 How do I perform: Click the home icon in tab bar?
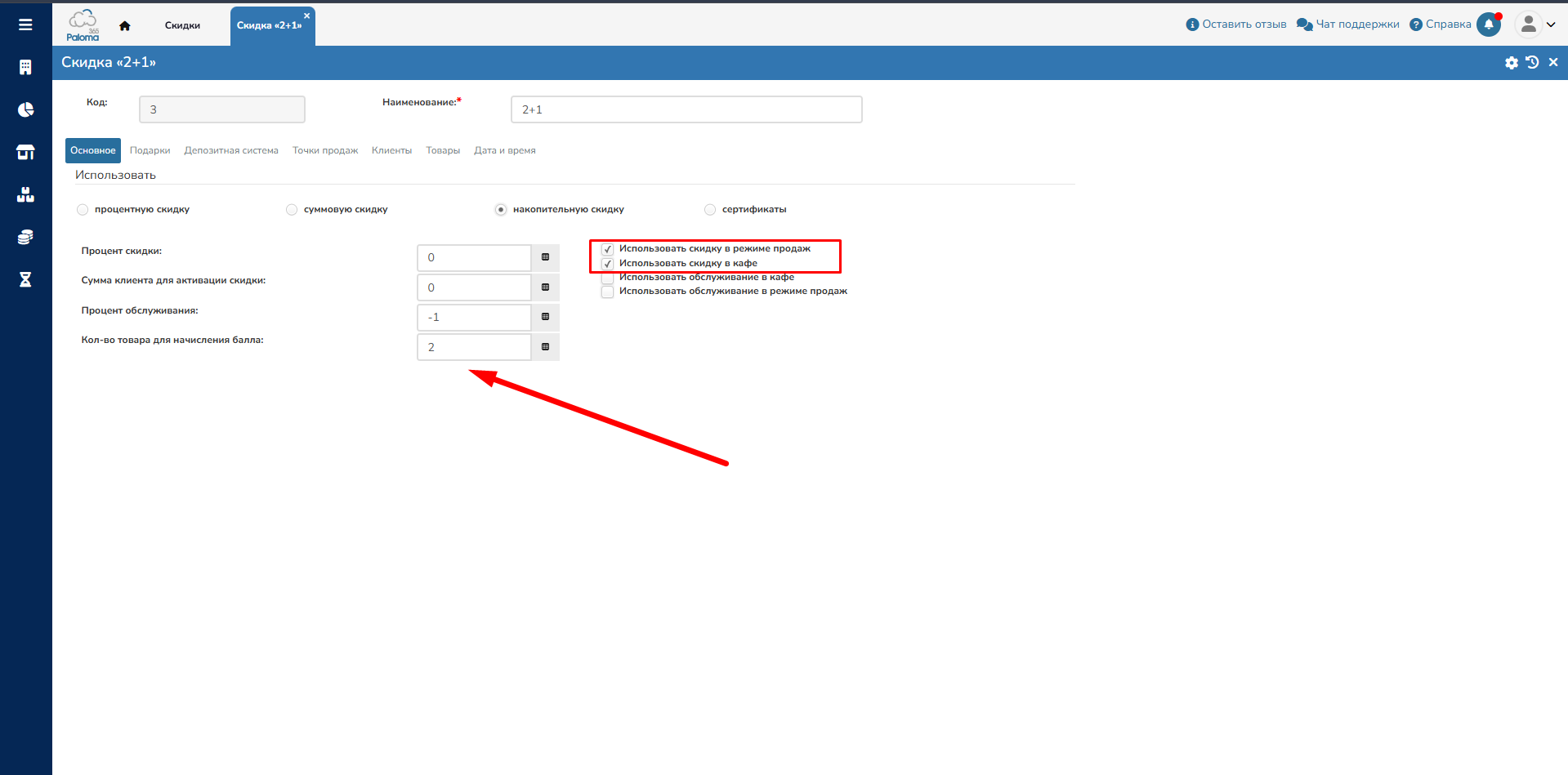[x=125, y=26]
